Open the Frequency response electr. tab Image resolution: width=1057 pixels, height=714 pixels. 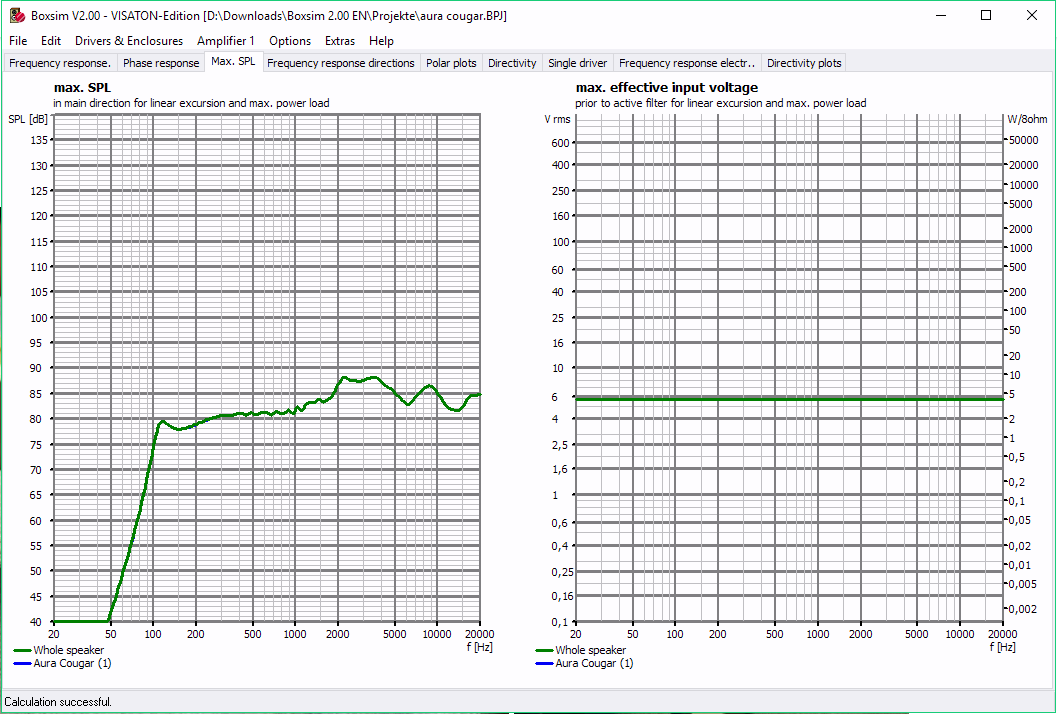point(687,62)
